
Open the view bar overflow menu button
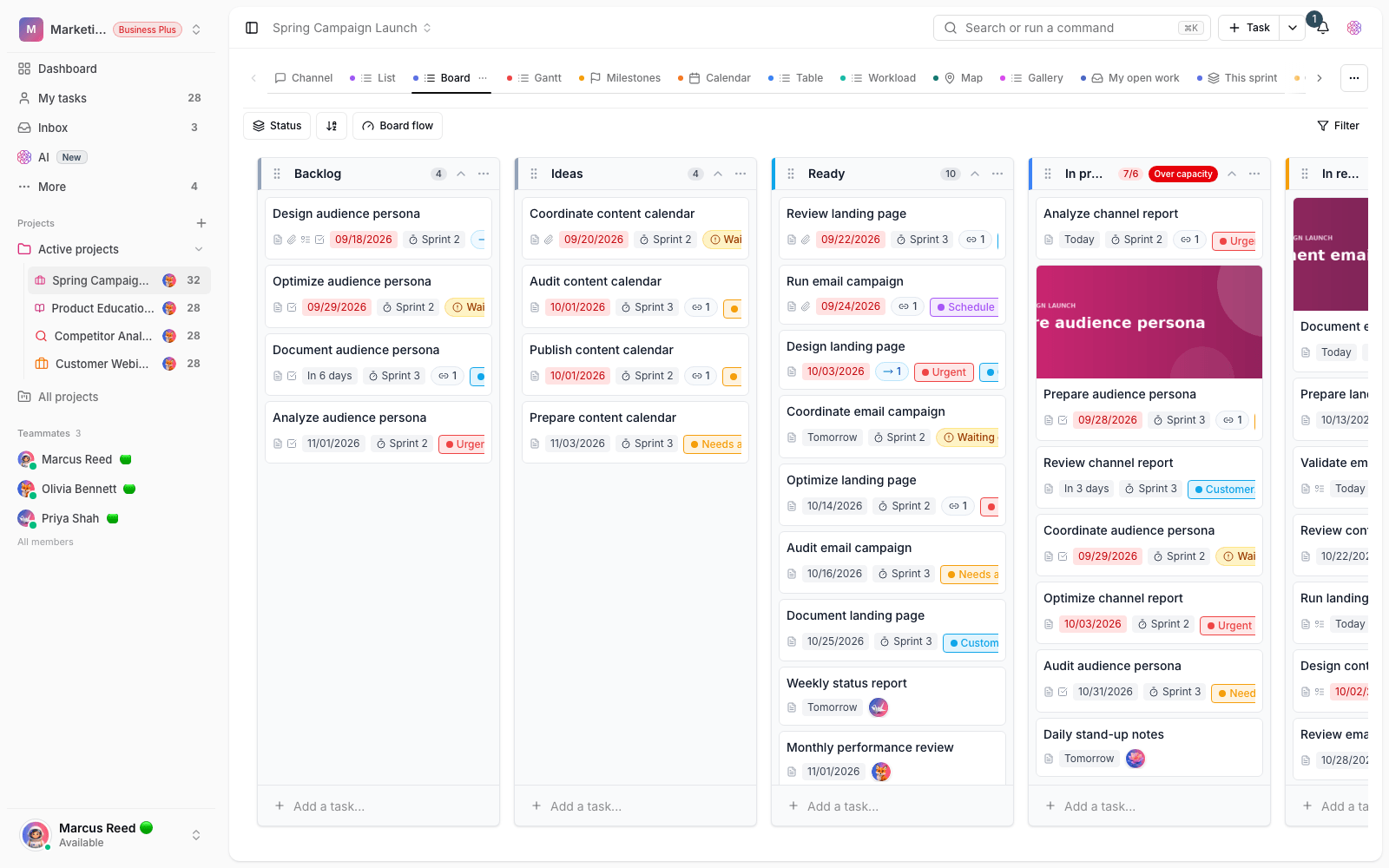click(1354, 78)
